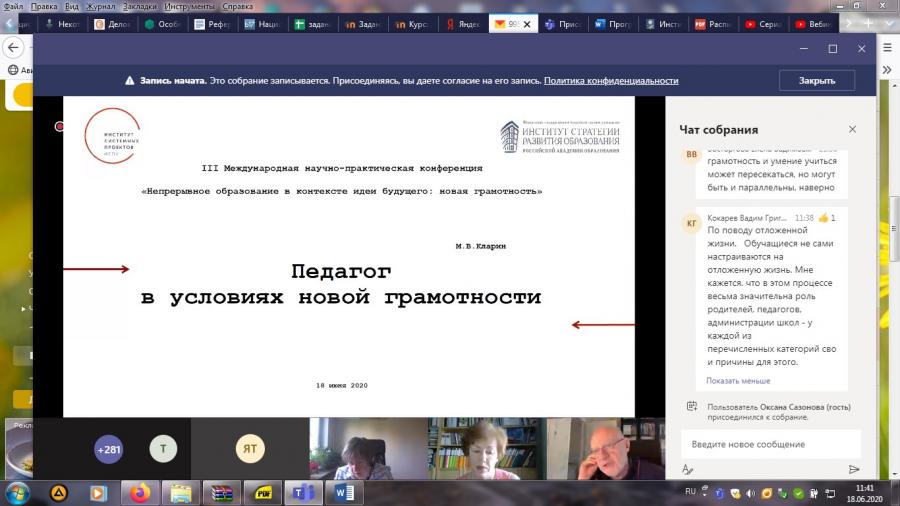This screenshot has width=900, height=506.
Task: Click the thumbs-up reaction on Кокарев's message
Action: click(x=824, y=217)
